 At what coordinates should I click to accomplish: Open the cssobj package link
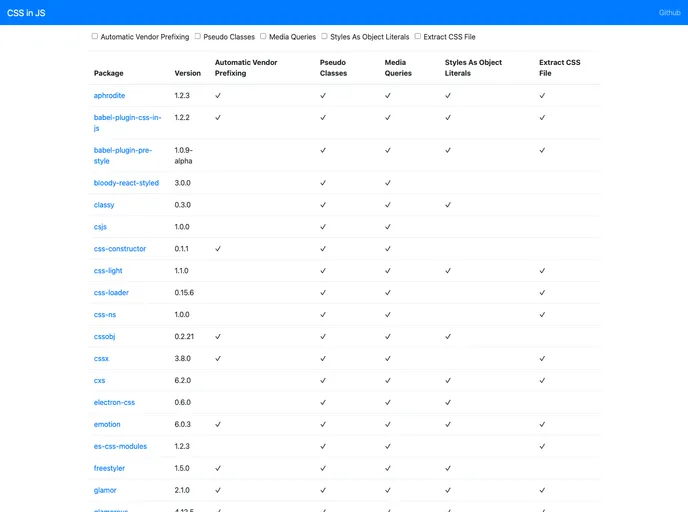[x=104, y=337]
